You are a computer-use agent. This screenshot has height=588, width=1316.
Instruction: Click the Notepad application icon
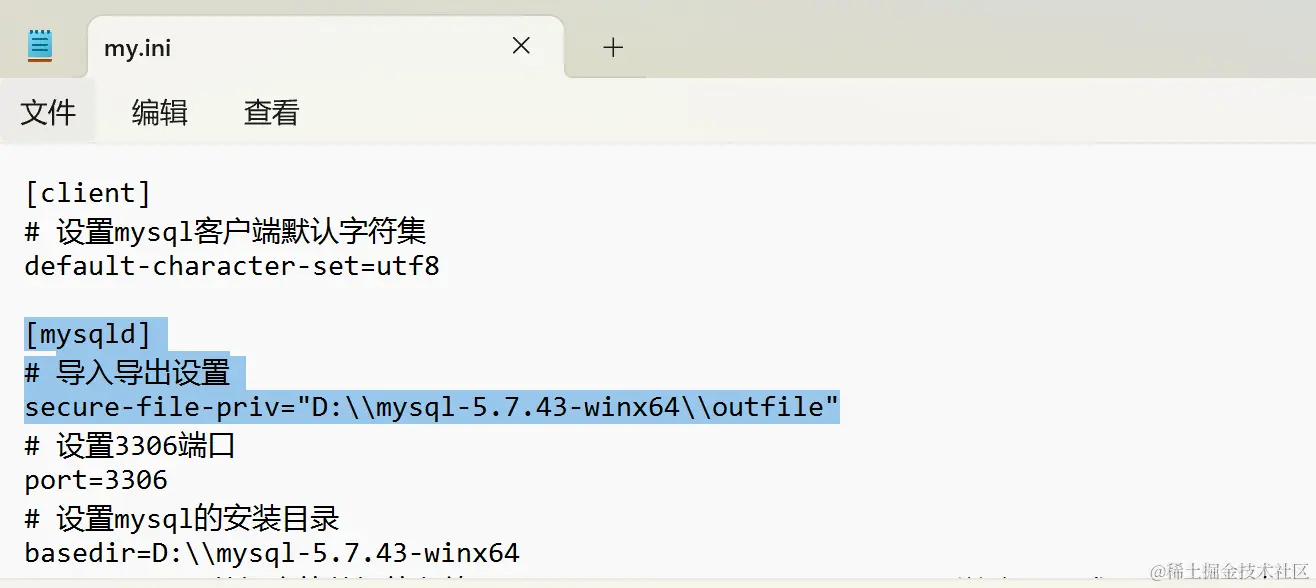39,44
